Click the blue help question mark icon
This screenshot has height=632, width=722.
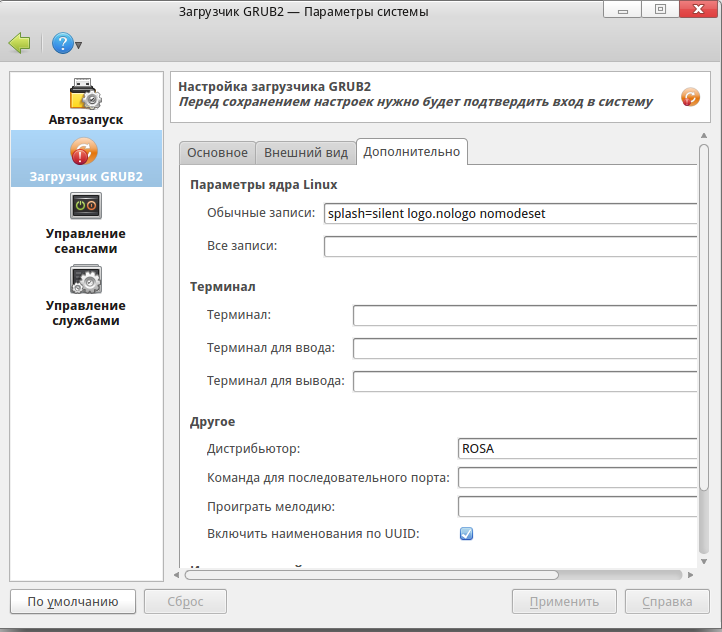[x=62, y=43]
